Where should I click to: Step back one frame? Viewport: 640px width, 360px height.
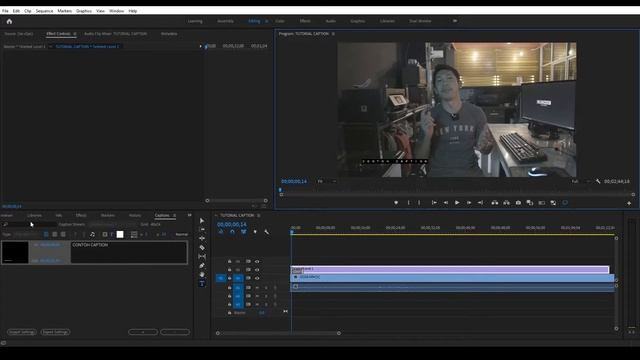pos(446,203)
